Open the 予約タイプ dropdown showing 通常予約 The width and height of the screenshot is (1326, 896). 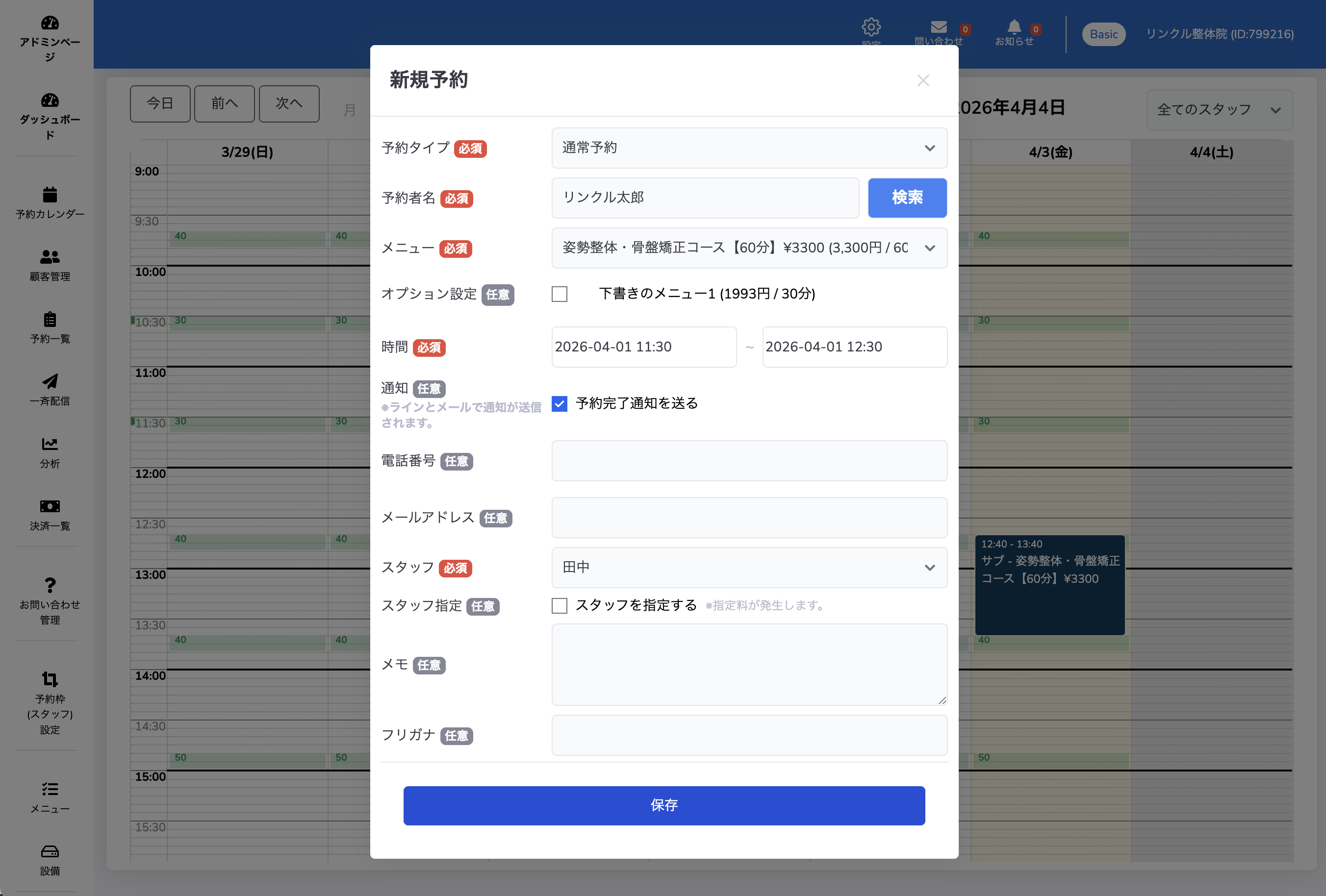coord(749,148)
